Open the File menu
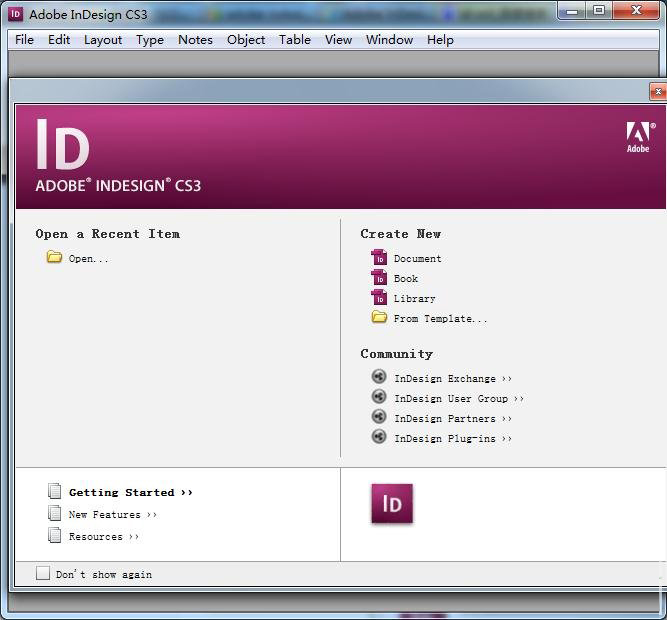 coord(24,40)
